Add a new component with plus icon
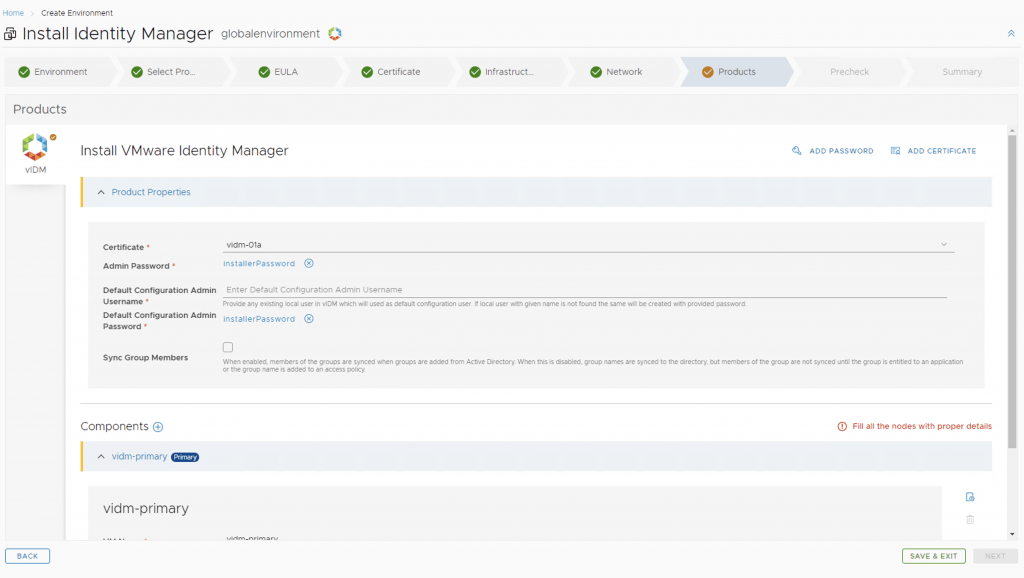Image resolution: width=1024 pixels, height=578 pixels. (158, 427)
